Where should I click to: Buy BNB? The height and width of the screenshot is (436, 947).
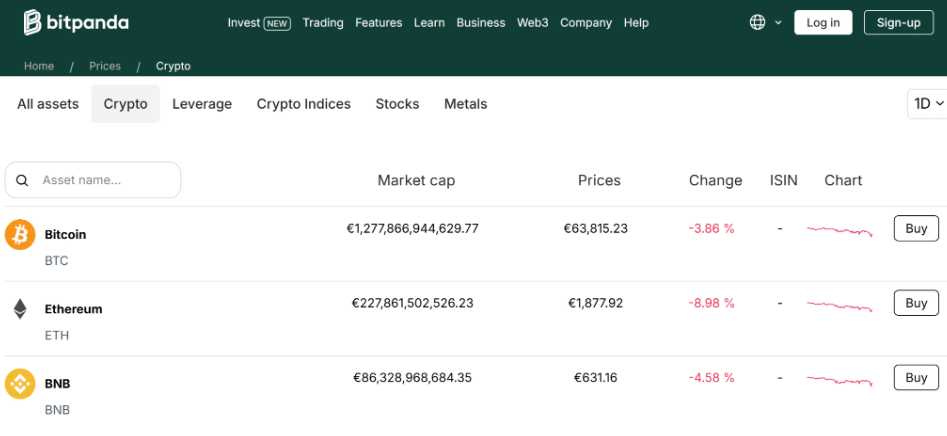(x=916, y=378)
